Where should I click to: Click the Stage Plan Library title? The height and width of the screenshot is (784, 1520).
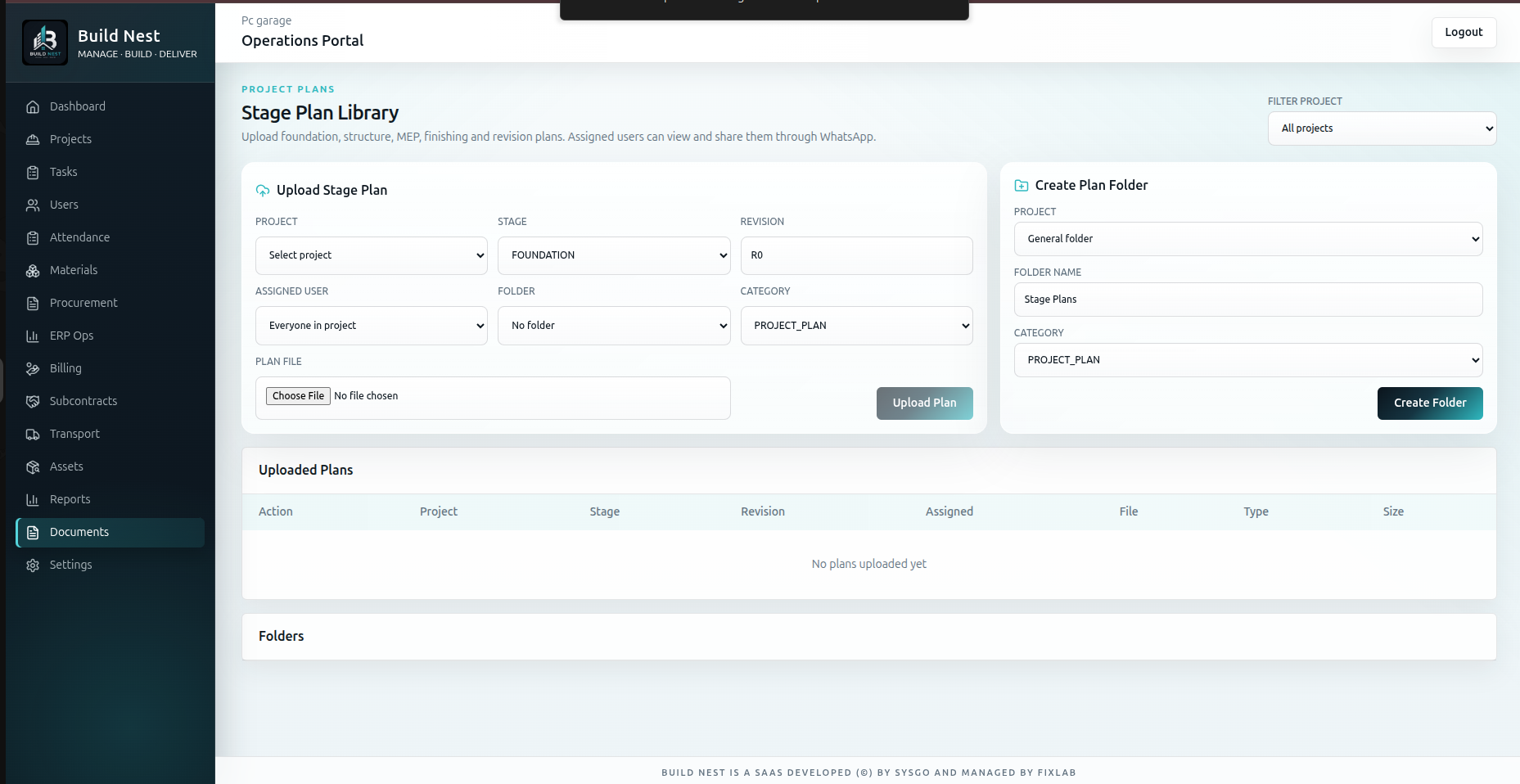pyautogui.click(x=320, y=112)
